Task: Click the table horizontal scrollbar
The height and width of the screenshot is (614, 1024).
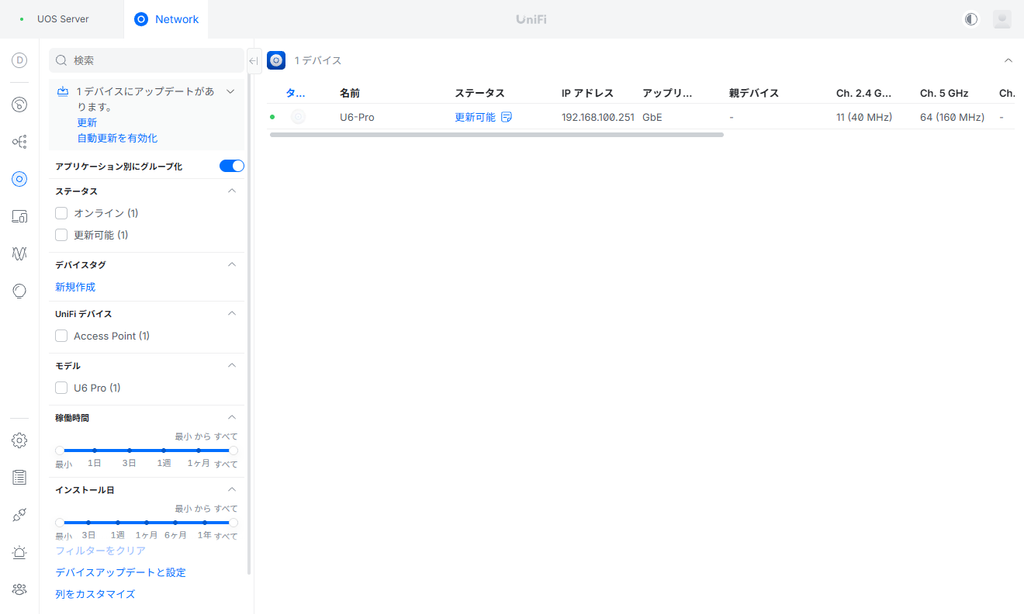Action: [496, 135]
